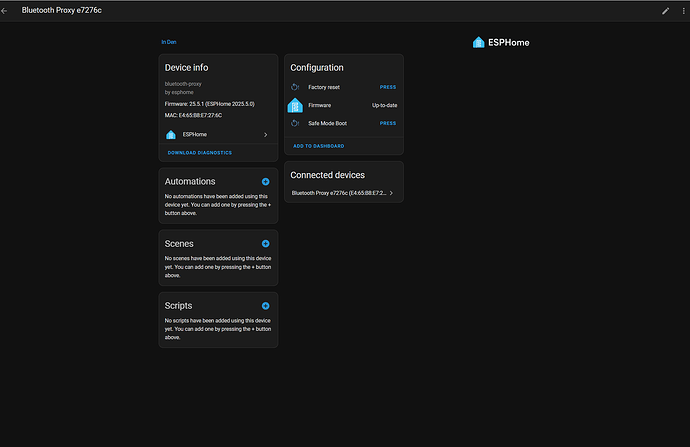Click chevron beside connected Bluetooth Proxy device
Image resolution: width=690 pixels, height=447 pixels.
(391, 193)
